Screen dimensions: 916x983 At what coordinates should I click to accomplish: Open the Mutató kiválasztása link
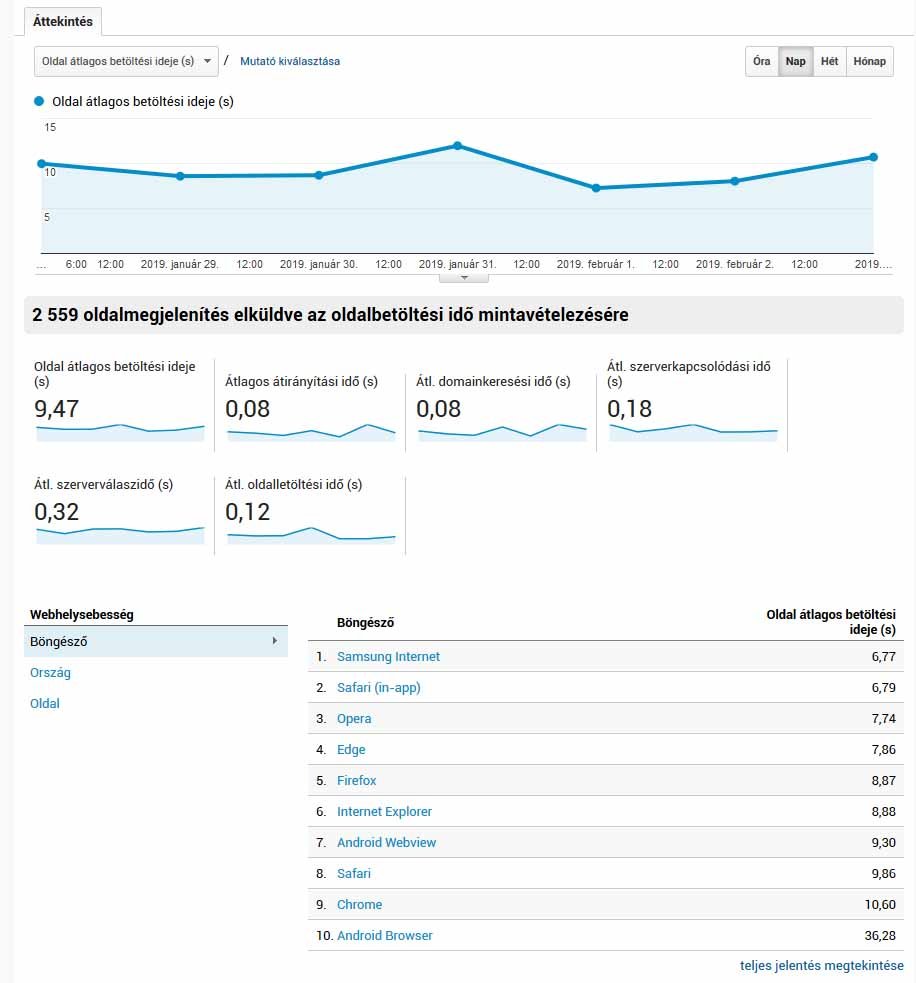coord(288,61)
